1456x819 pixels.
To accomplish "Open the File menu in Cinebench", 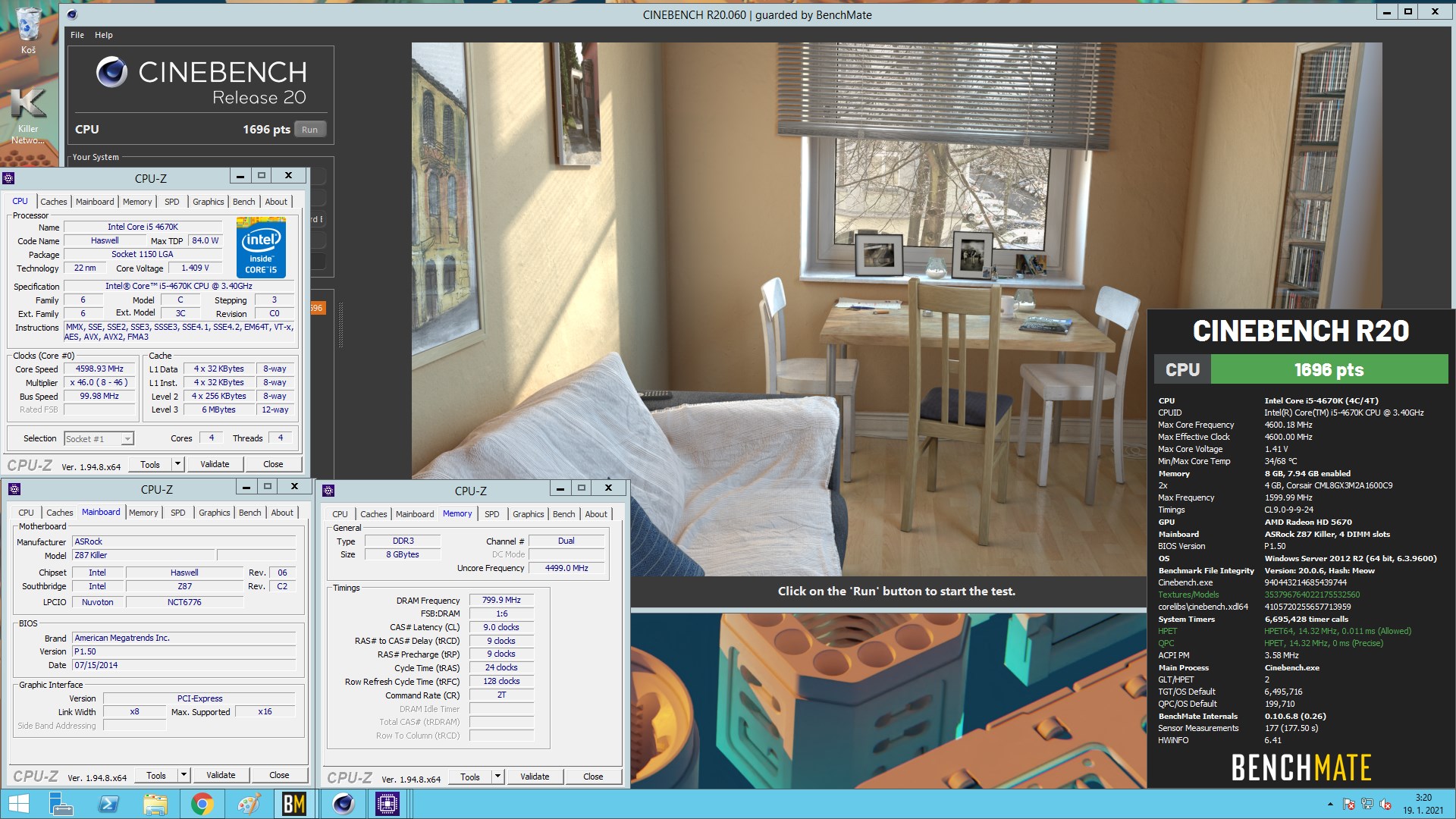I will (77, 35).
